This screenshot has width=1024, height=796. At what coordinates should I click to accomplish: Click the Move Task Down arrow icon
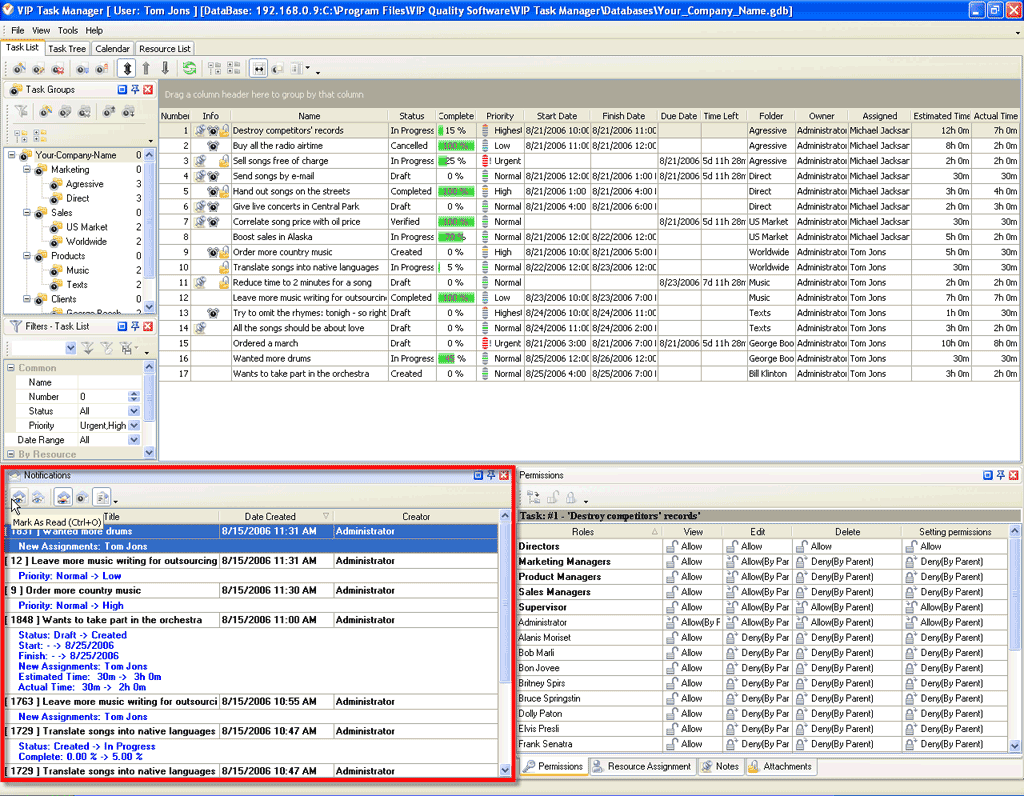165,69
